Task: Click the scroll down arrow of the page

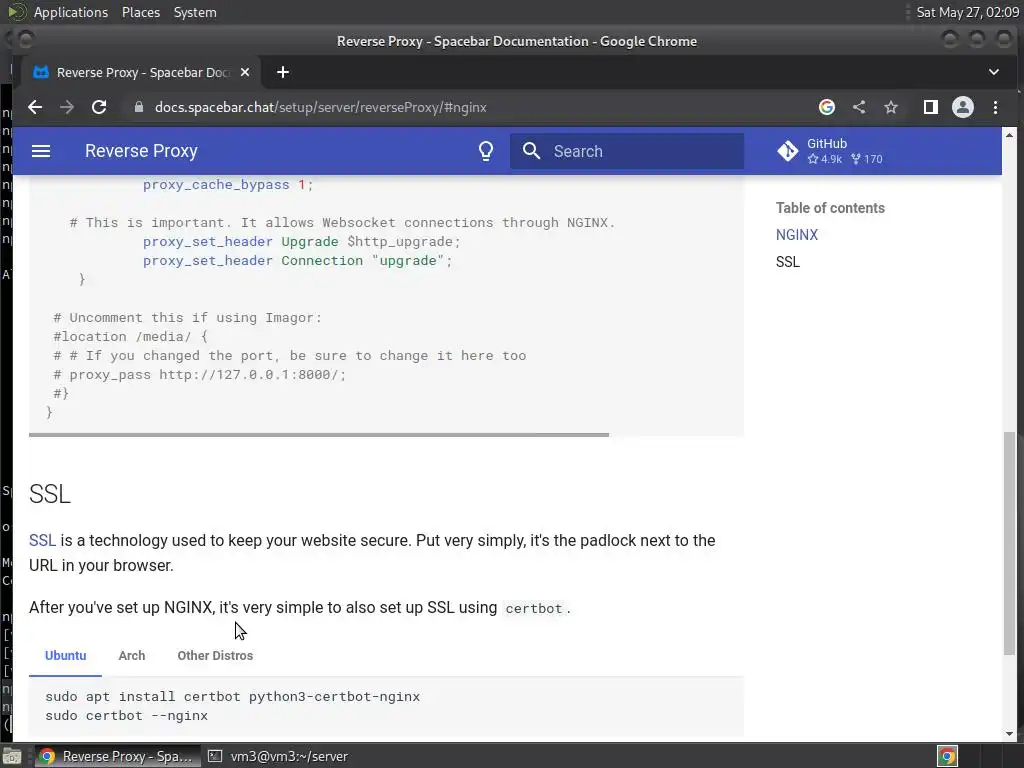Action: pos(1010,733)
